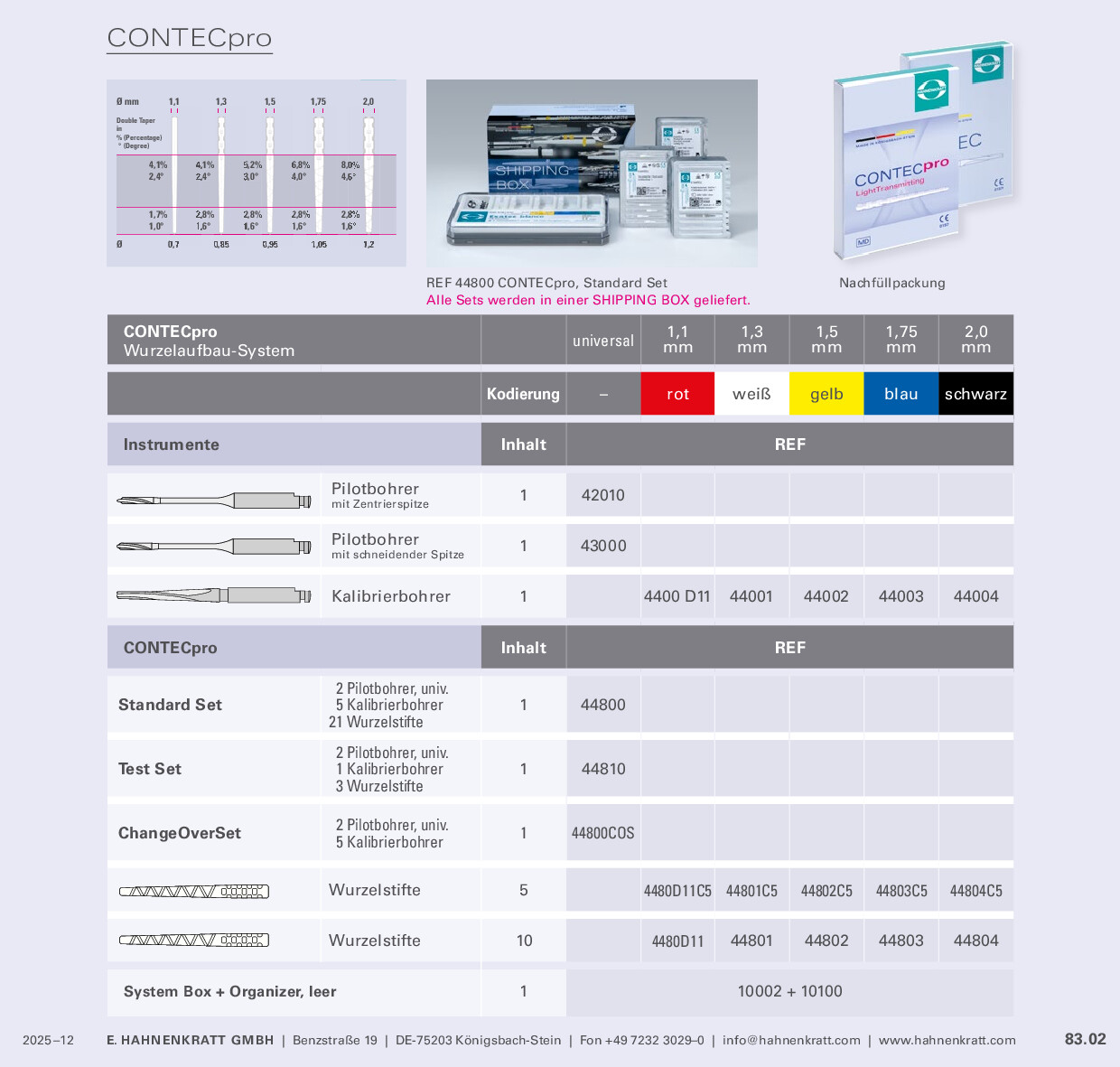Click the Wurzelstifte post drawing in the 5-pack row
1120x1067 pixels.
(x=194, y=891)
